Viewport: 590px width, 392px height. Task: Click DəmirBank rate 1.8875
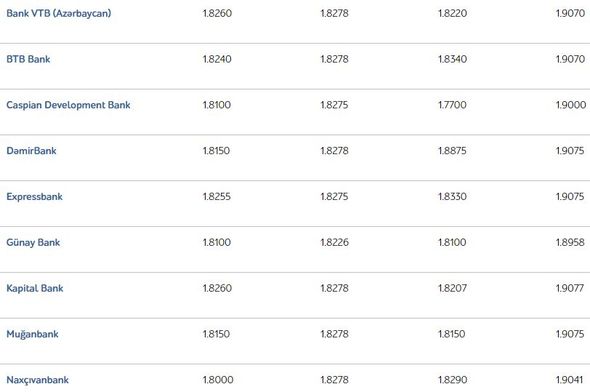pos(452,150)
